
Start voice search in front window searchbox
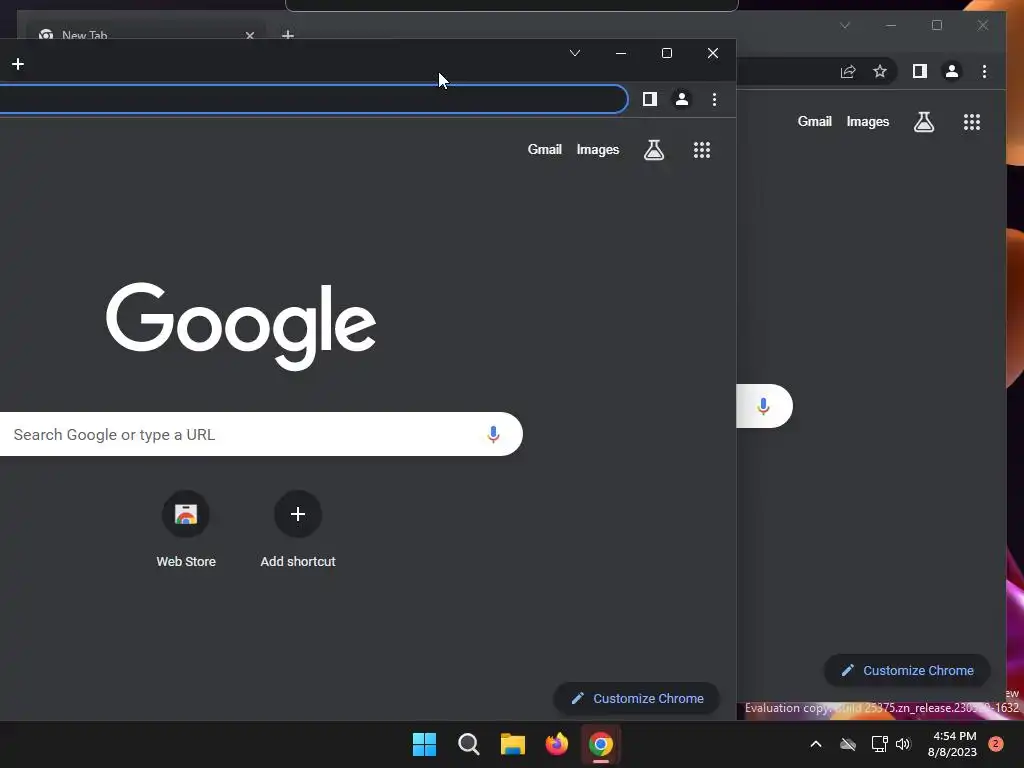coord(493,434)
